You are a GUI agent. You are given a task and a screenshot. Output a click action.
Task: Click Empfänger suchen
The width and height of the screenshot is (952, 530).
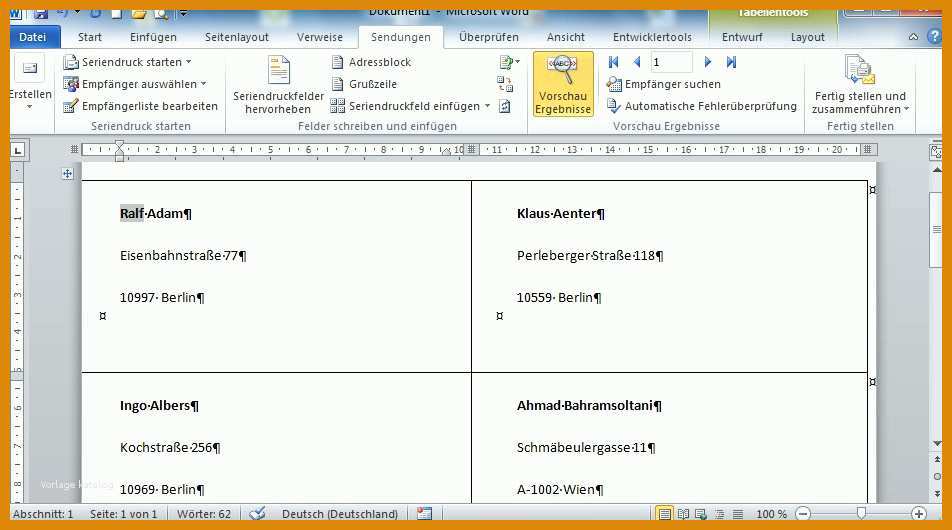(x=664, y=84)
